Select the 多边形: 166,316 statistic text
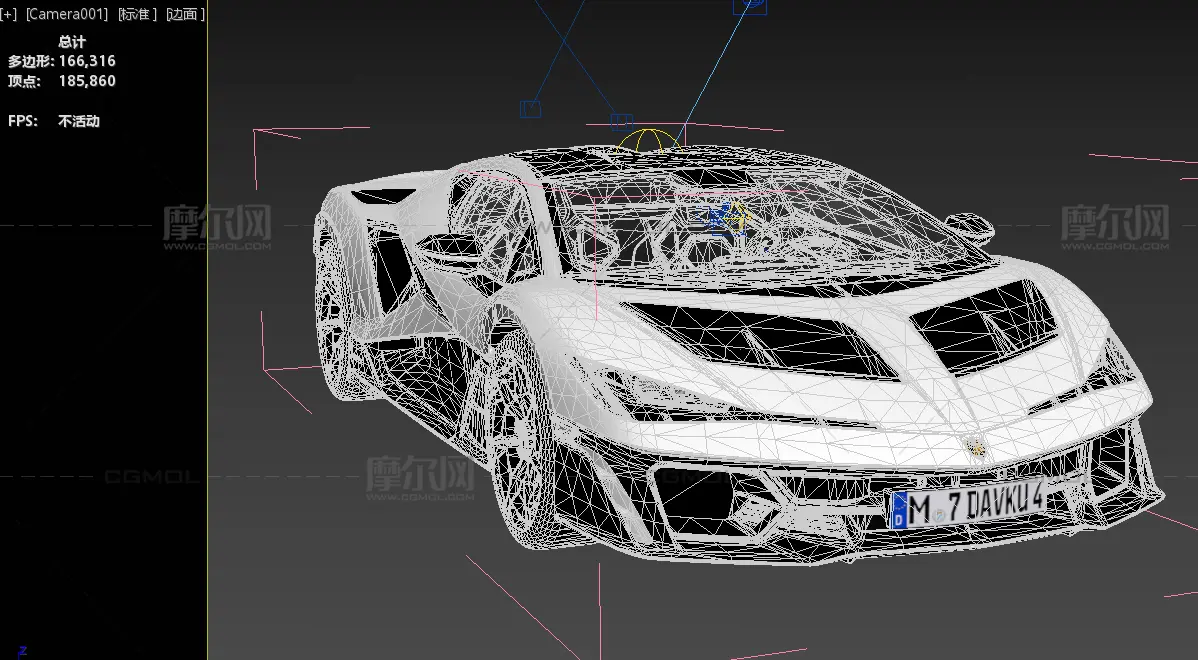The width and height of the screenshot is (1198, 660). [62, 61]
